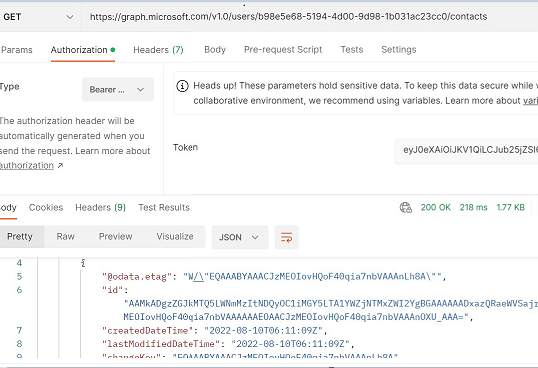Image resolution: width=538 pixels, height=368 pixels.
Task: Toggle the wrap lines icon button
Action: point(286,237)
